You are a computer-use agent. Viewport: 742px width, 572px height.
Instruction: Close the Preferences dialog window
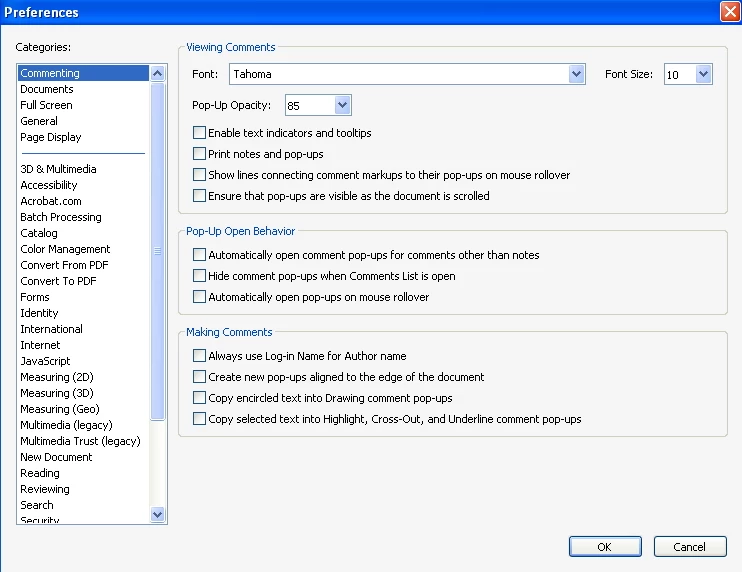pos(730,11)
